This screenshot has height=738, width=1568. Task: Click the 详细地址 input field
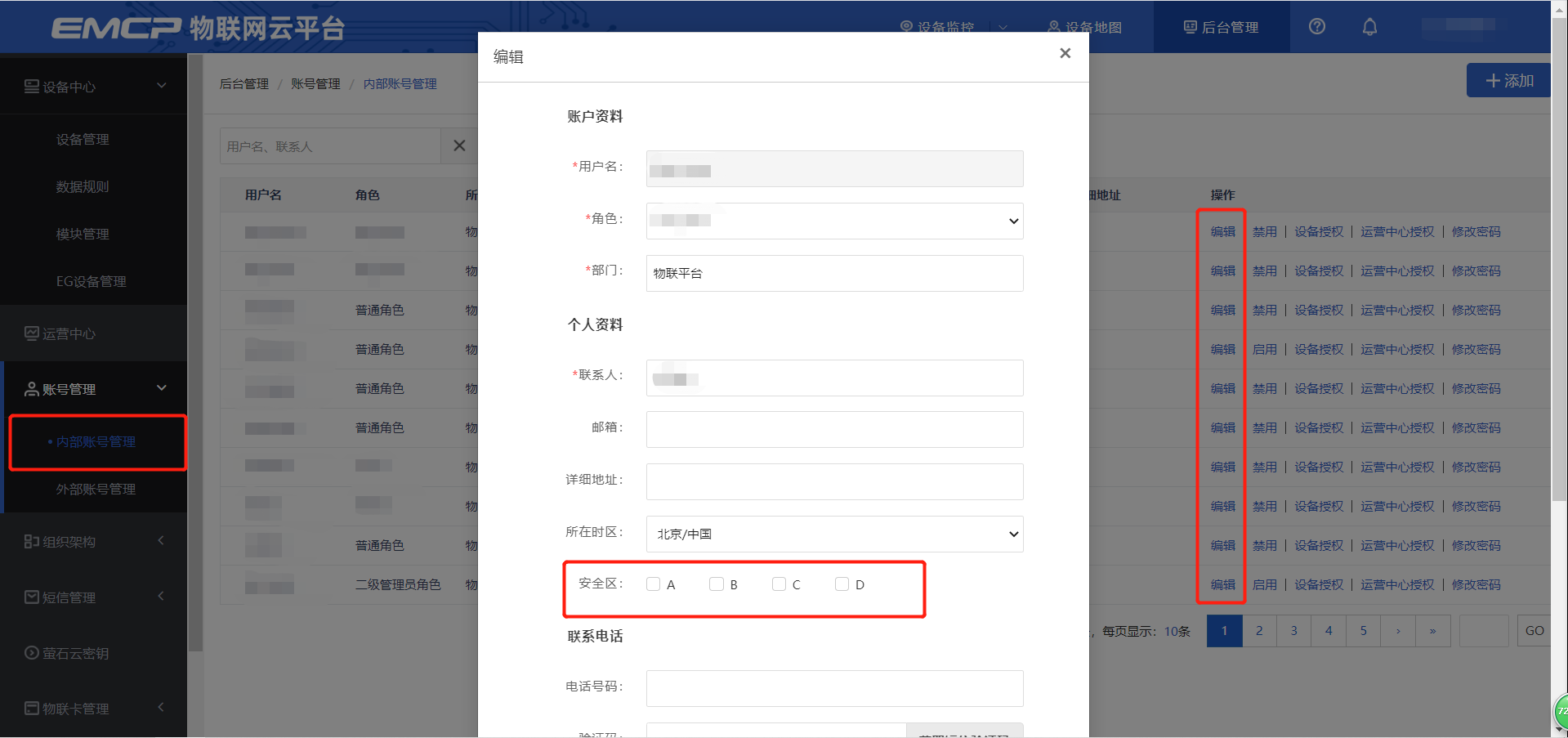(834, 481)
